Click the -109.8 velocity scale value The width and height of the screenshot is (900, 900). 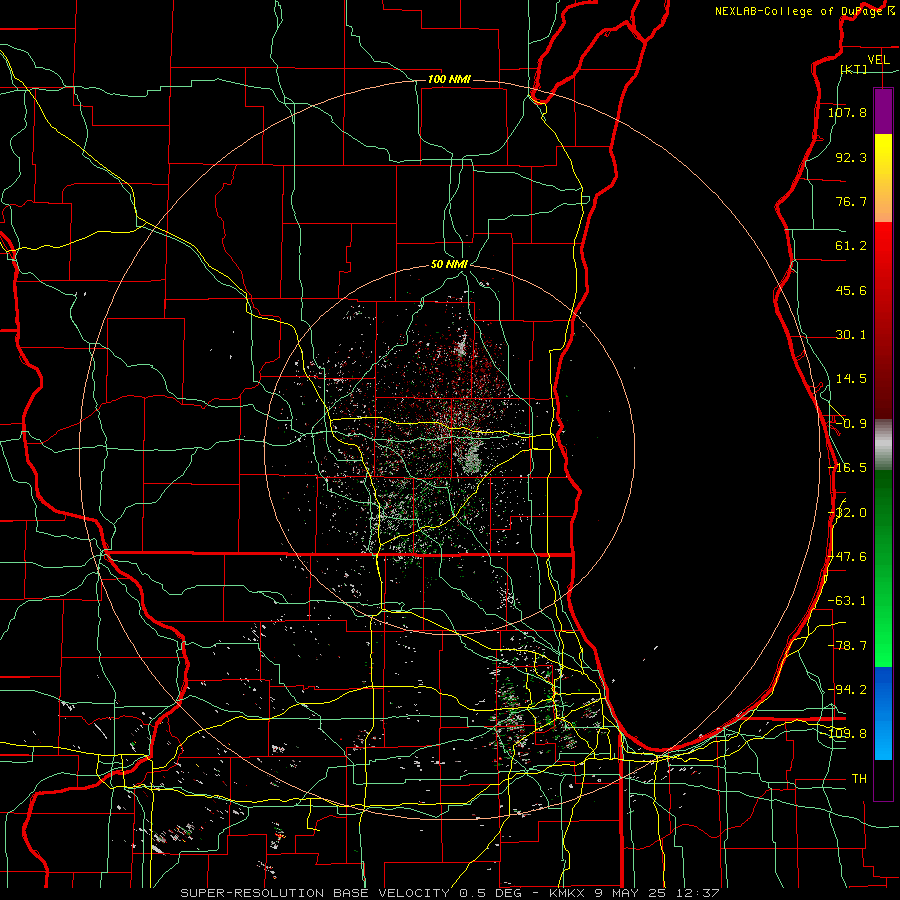tap(847, 734)
